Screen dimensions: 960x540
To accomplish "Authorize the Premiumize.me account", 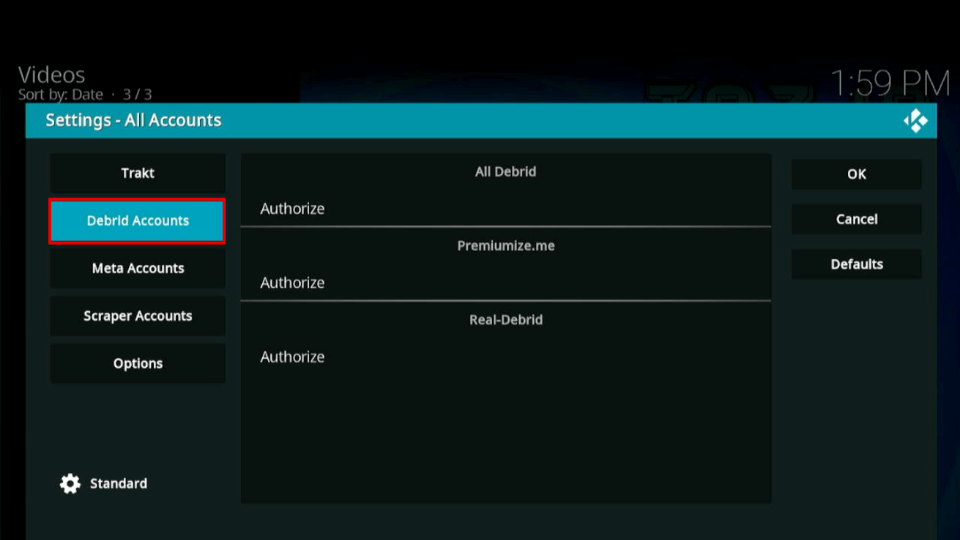I will tap(506, 283).
